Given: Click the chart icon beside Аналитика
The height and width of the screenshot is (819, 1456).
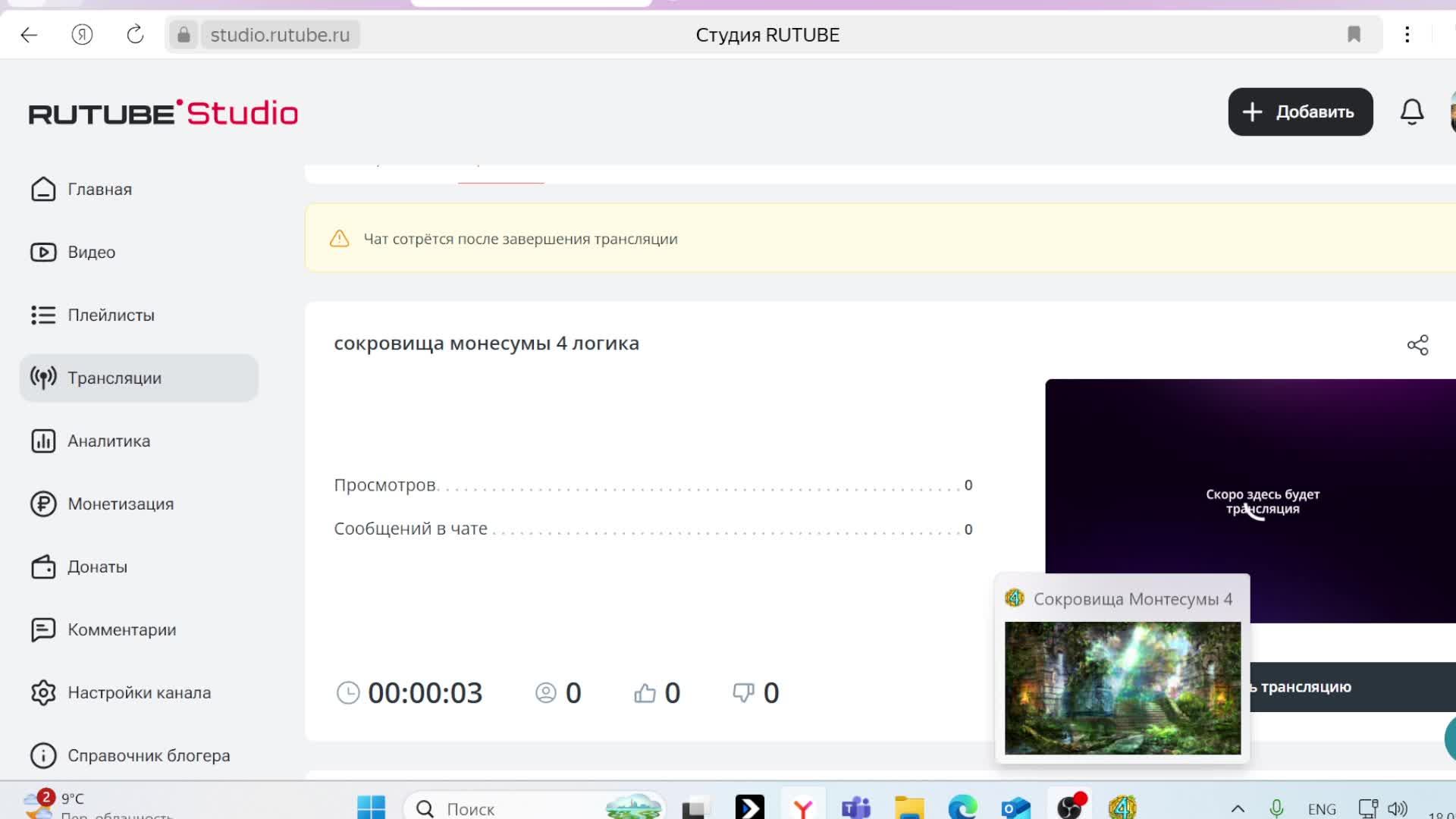Looking at the screenshot, I should (43, 441).
